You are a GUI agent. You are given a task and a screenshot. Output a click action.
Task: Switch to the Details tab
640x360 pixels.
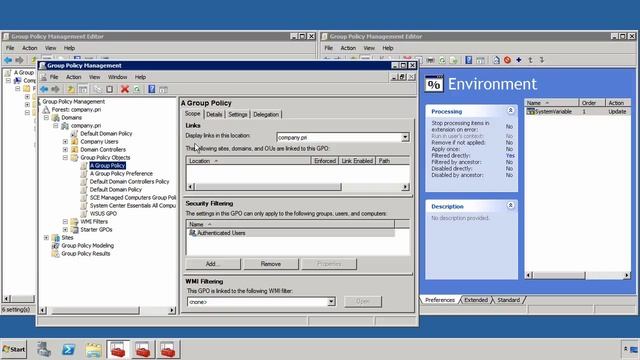214,115
